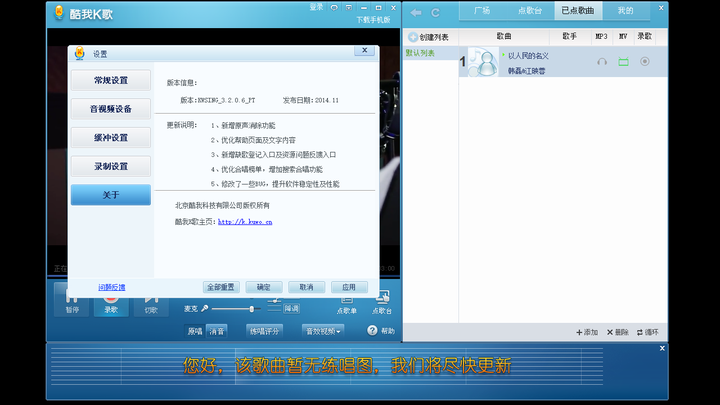Image resolution: width=720 pixels, height=405 pixels.
Task: Play MP3 headphone icon for 以人民的名义
Action: pos(602,62)
